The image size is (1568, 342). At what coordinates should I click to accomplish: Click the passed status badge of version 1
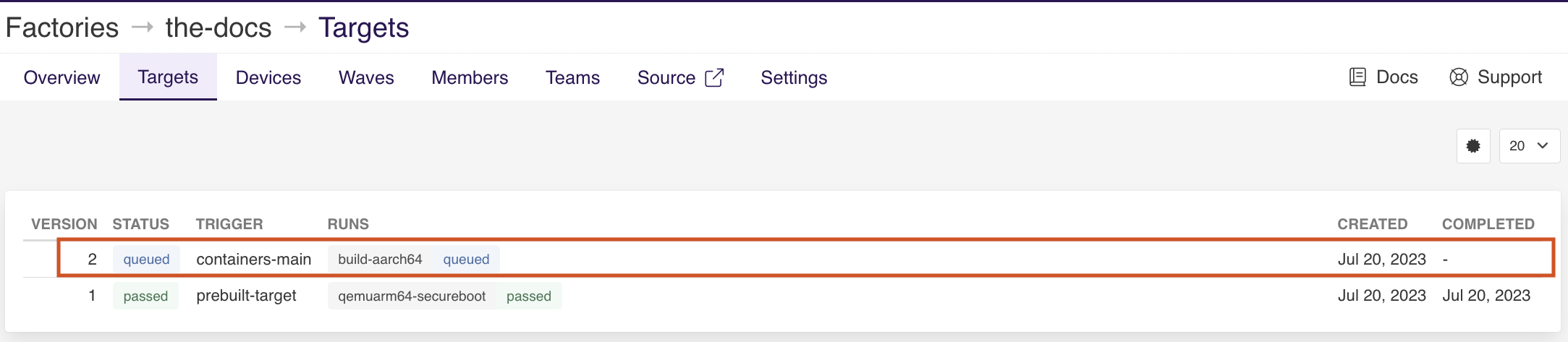145,296
